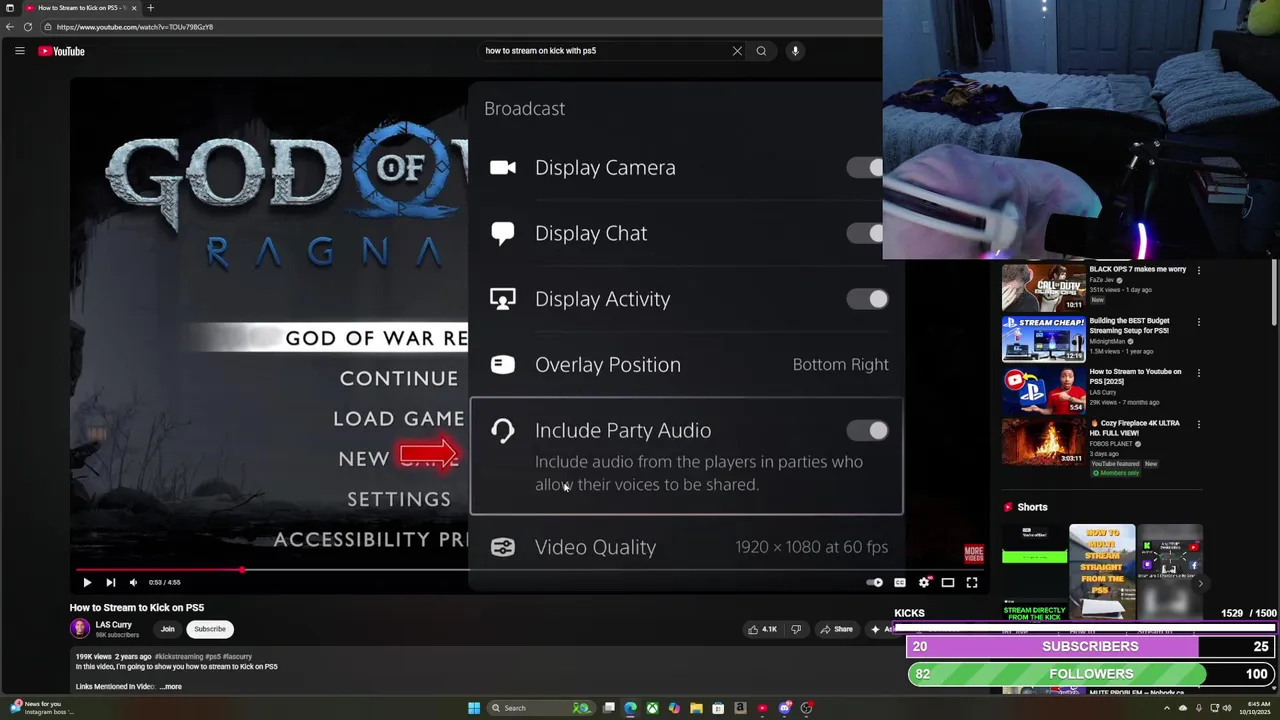The image size is (1280, 720).
Task: Select the Display Activity icon
Action: (x=503, y=299)
